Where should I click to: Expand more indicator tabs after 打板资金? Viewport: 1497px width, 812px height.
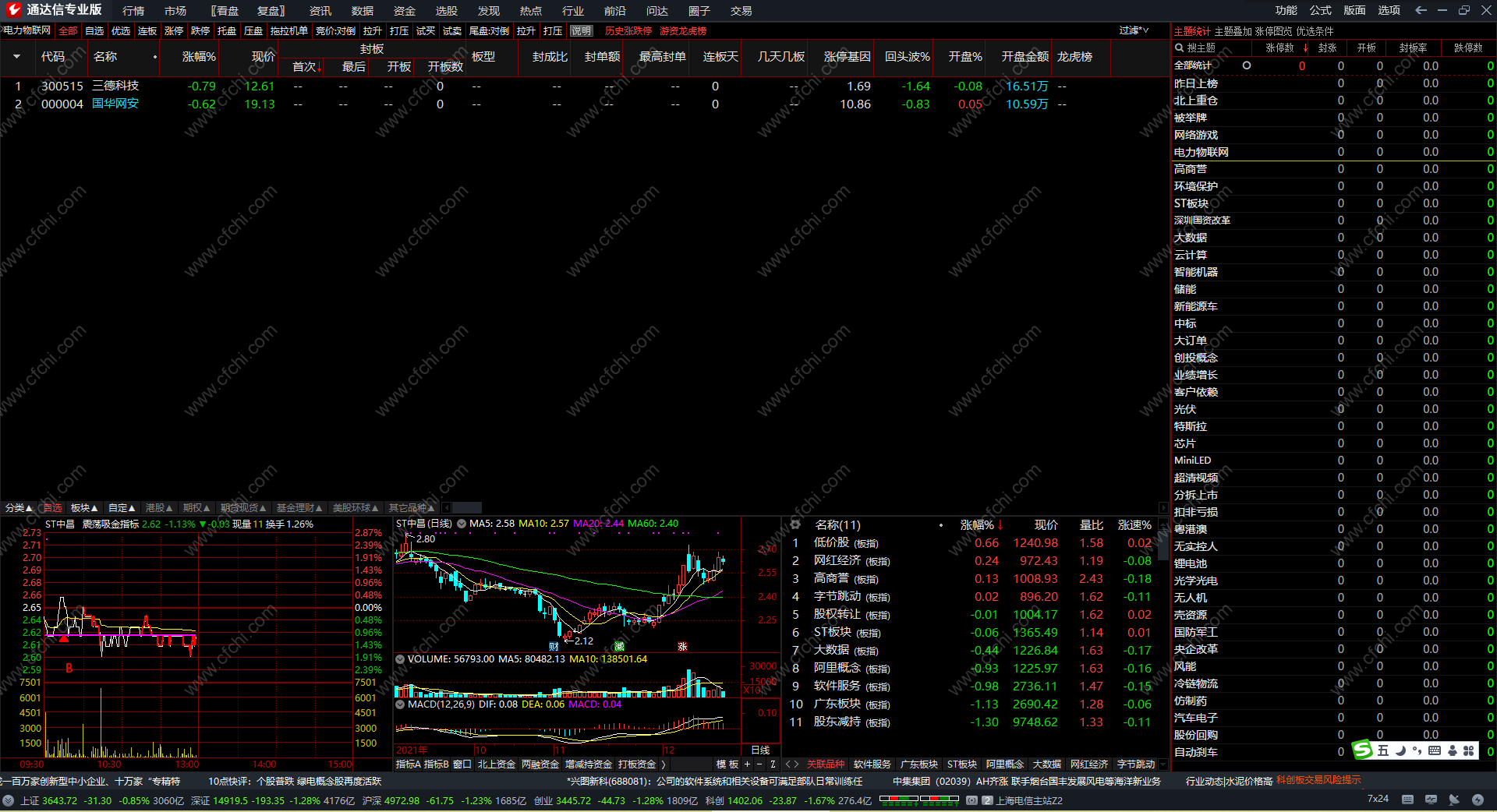(664, 764)
